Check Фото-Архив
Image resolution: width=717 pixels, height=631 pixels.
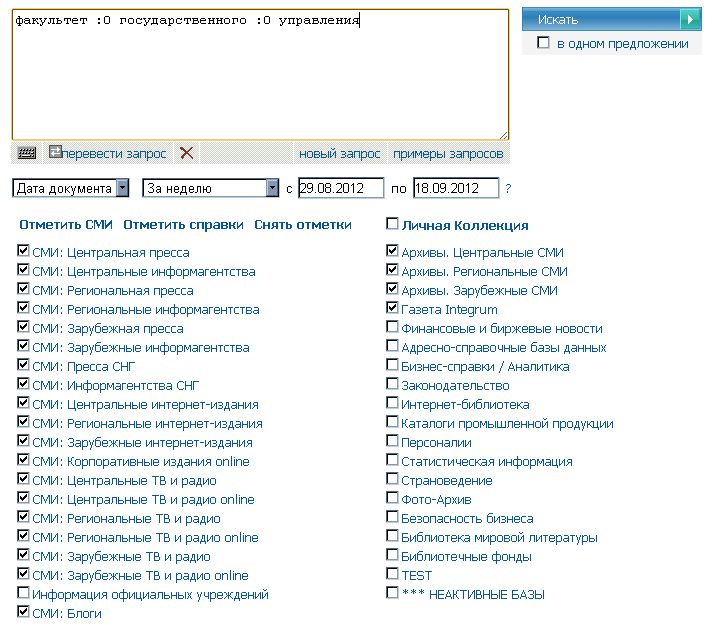click(392, 497)
